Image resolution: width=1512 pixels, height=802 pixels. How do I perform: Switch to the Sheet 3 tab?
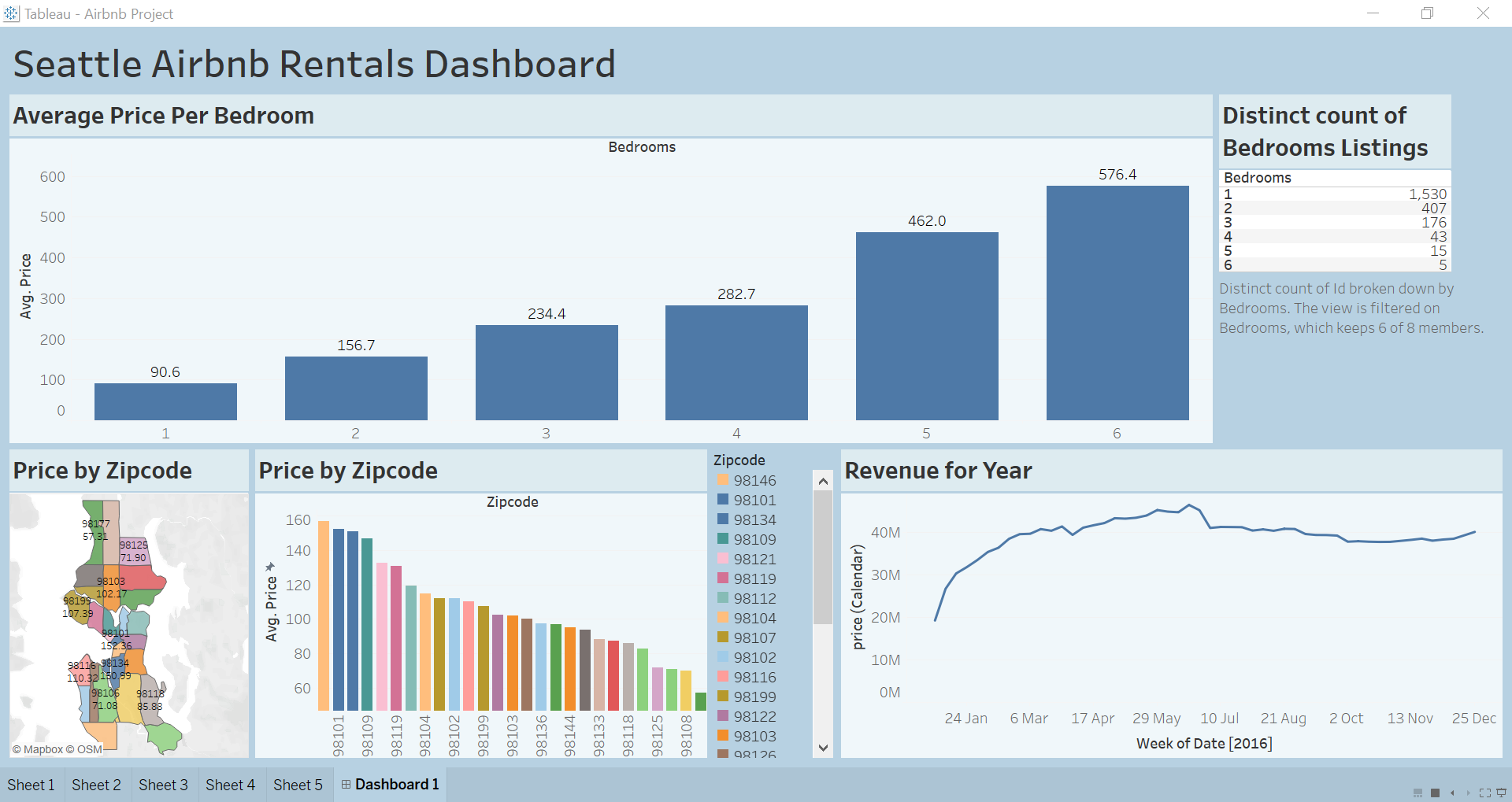click(163, 784)
